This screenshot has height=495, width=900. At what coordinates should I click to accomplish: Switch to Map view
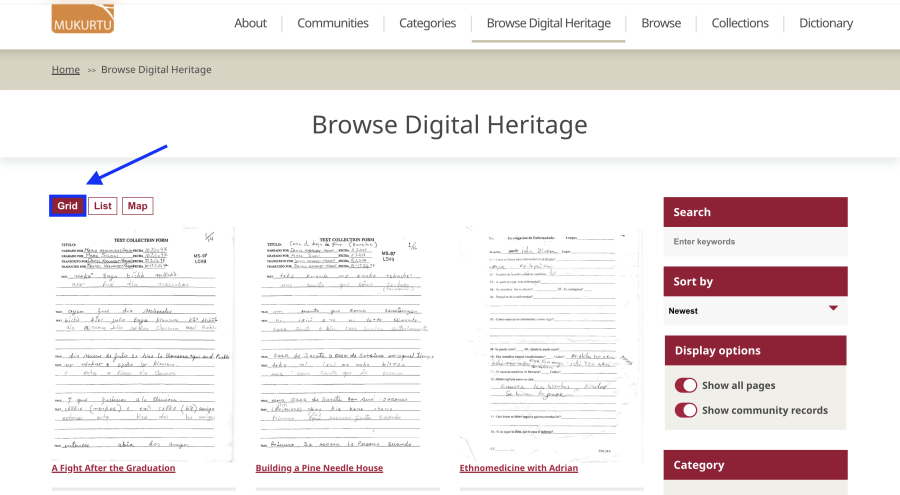[x=138, y=206]
